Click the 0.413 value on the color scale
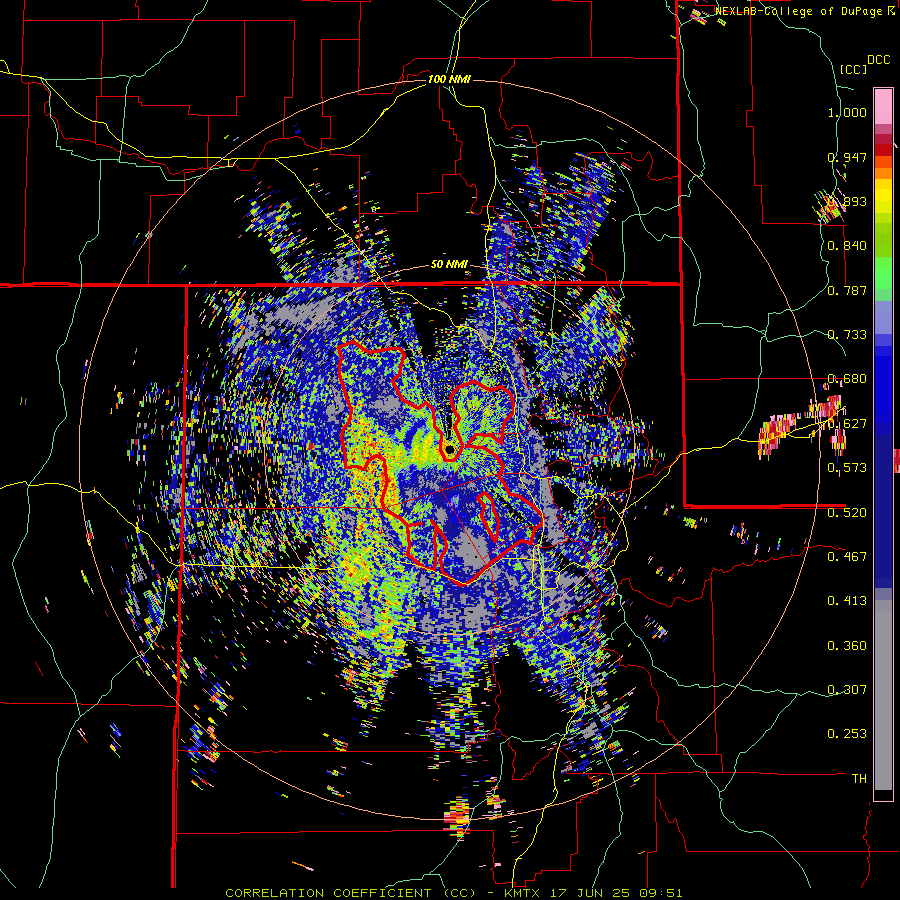The height and width of the screenshot is (900, 900). click(847, 600)
